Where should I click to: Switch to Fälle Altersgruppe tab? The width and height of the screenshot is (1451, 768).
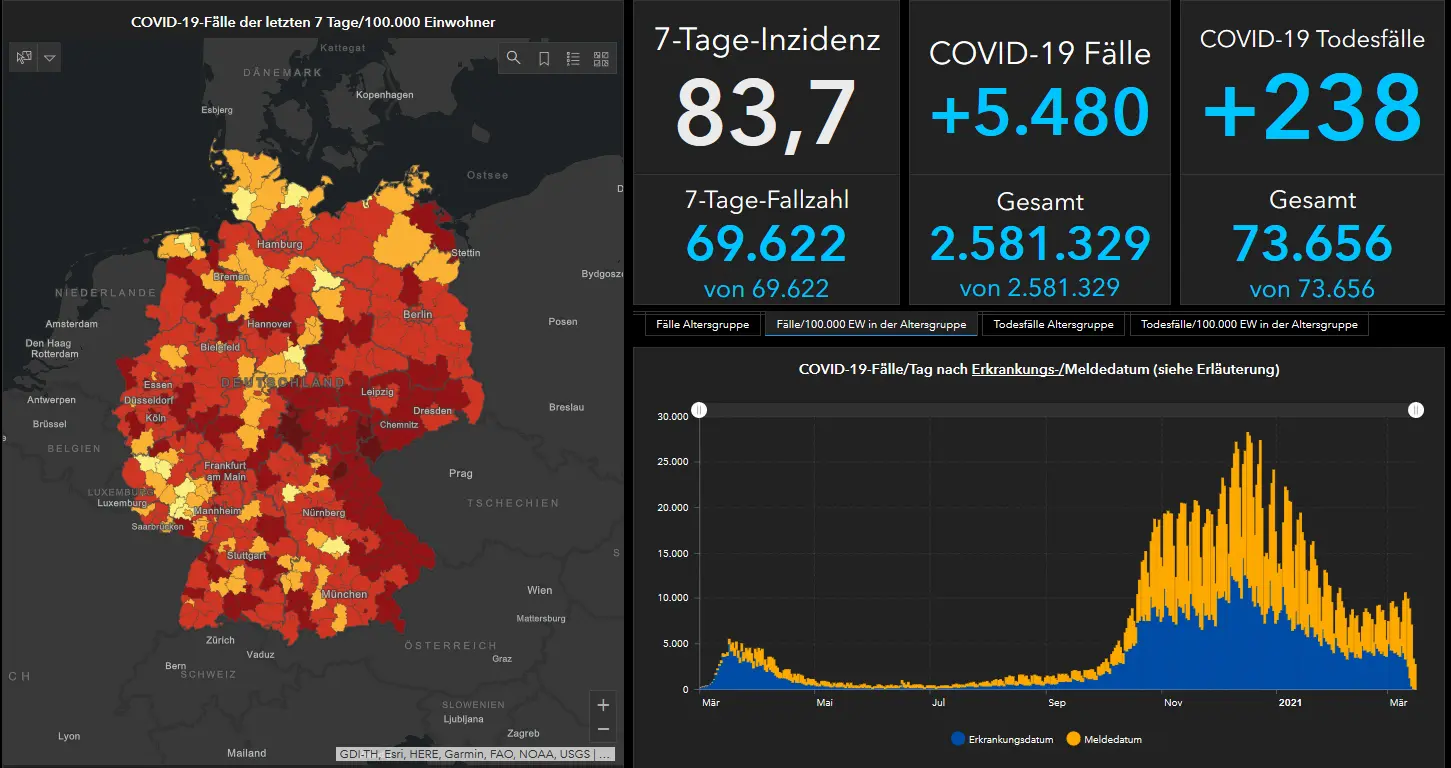(702, 325)
